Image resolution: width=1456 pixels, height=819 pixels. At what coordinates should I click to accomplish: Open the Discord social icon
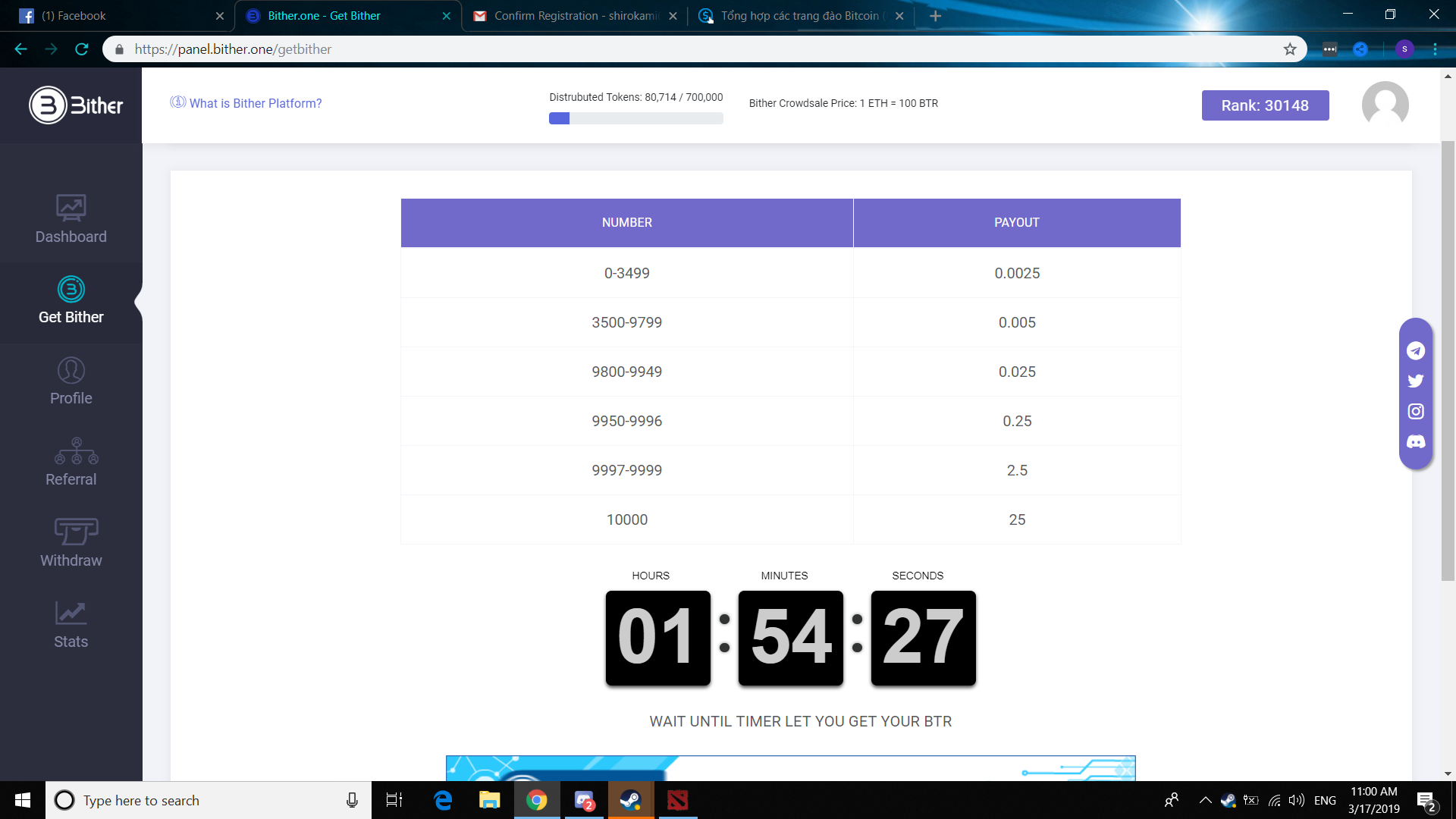(1415, 441)
